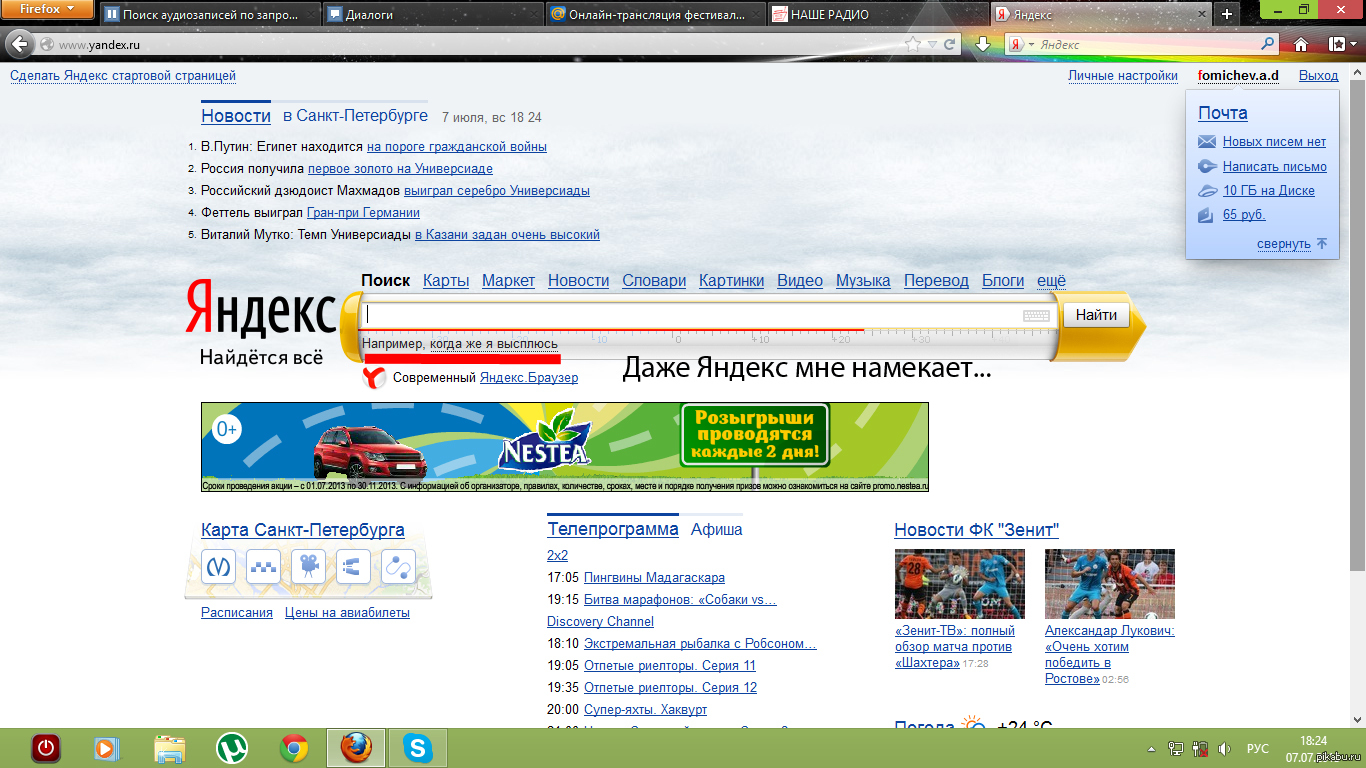Open the taxi checkered icon
The image size is (1366, 768).
click(263, 567)
